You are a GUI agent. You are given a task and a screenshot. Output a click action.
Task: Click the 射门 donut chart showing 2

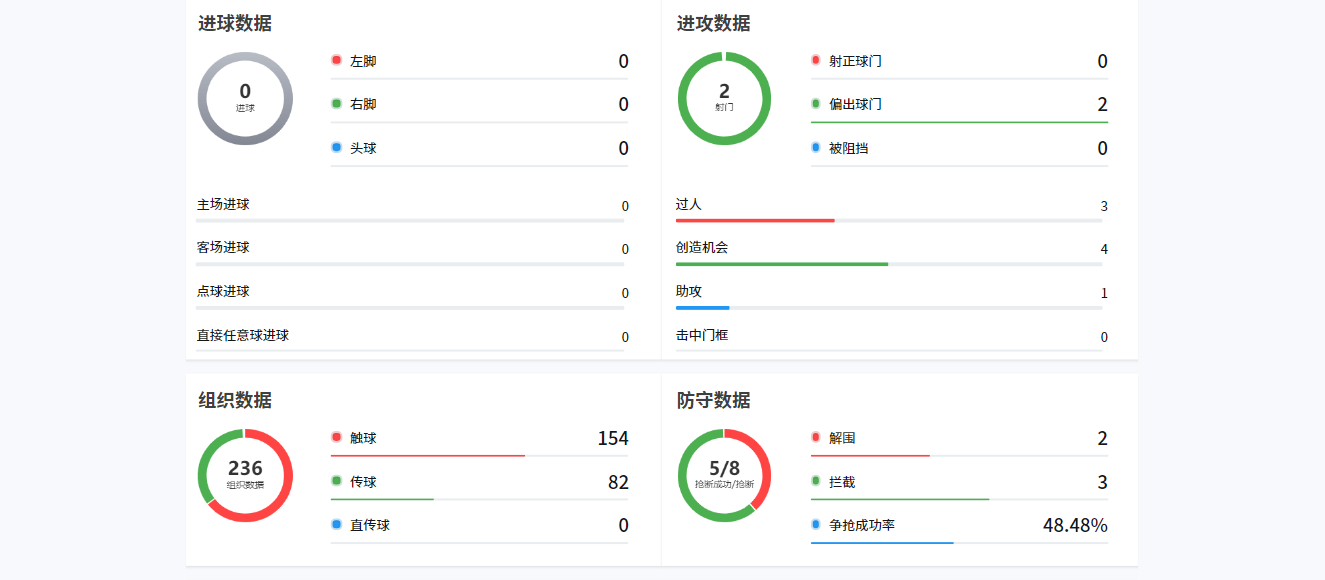click(724, 98)
